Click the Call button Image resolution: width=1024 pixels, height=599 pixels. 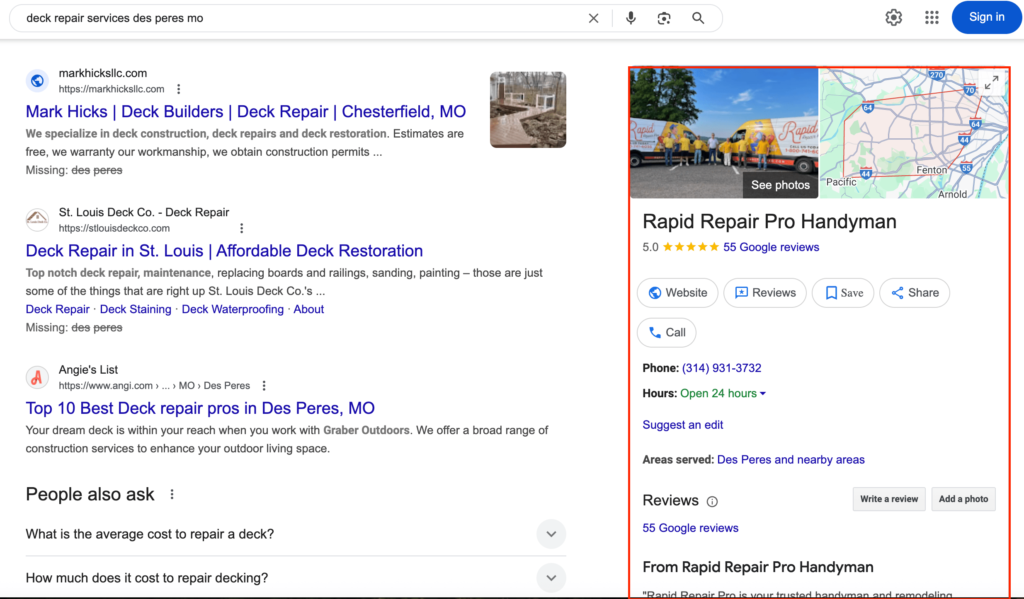(666, 332)
